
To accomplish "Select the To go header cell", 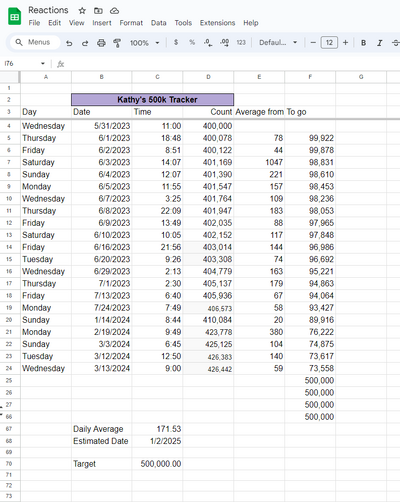I will pos(310,112).
